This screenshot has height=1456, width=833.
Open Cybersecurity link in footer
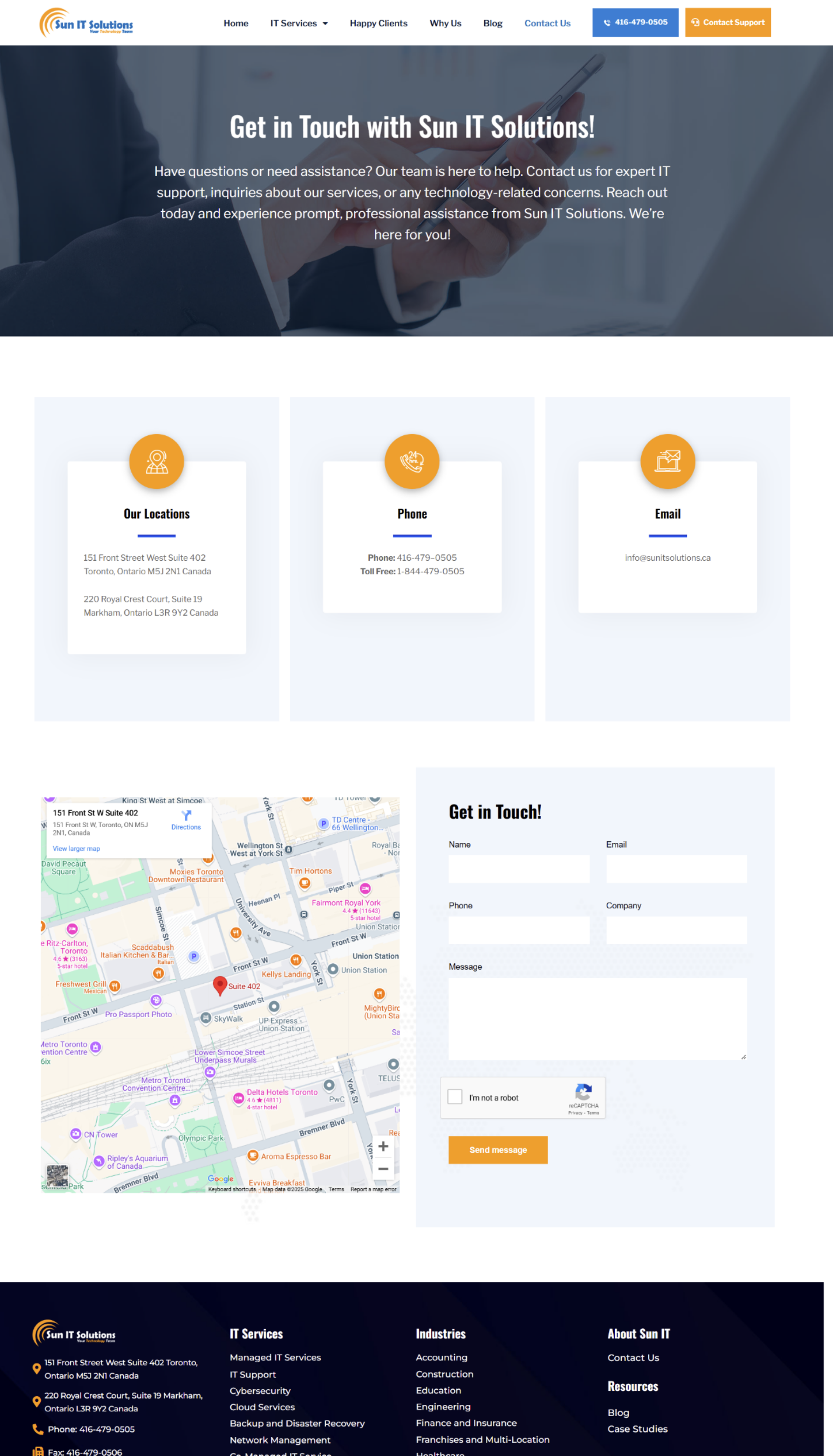[260, 1391]
